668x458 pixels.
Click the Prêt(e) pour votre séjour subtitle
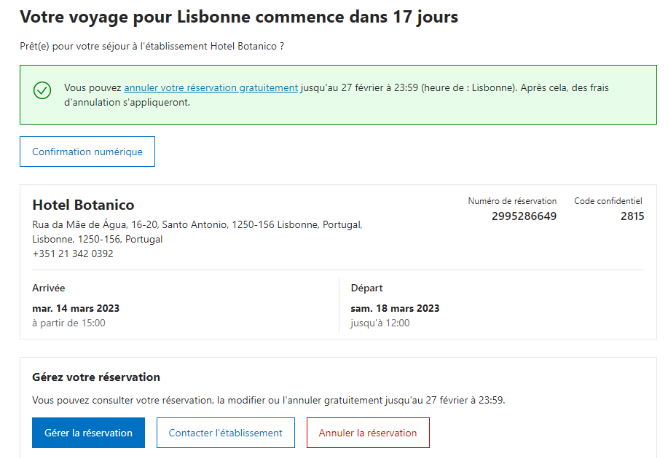point(152,46)
